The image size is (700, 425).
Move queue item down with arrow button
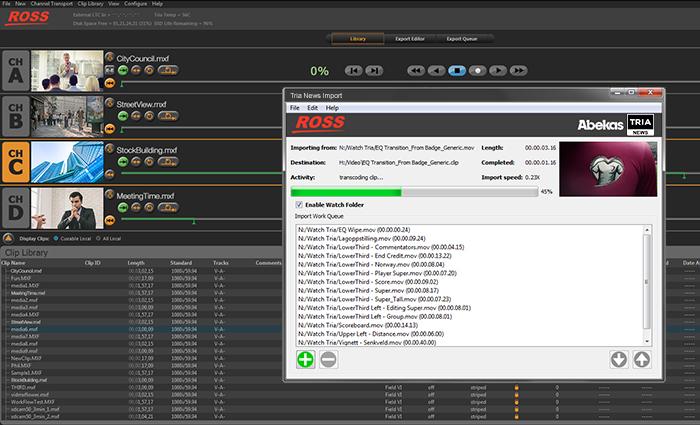pyautogui.click(x=619, y=360)
